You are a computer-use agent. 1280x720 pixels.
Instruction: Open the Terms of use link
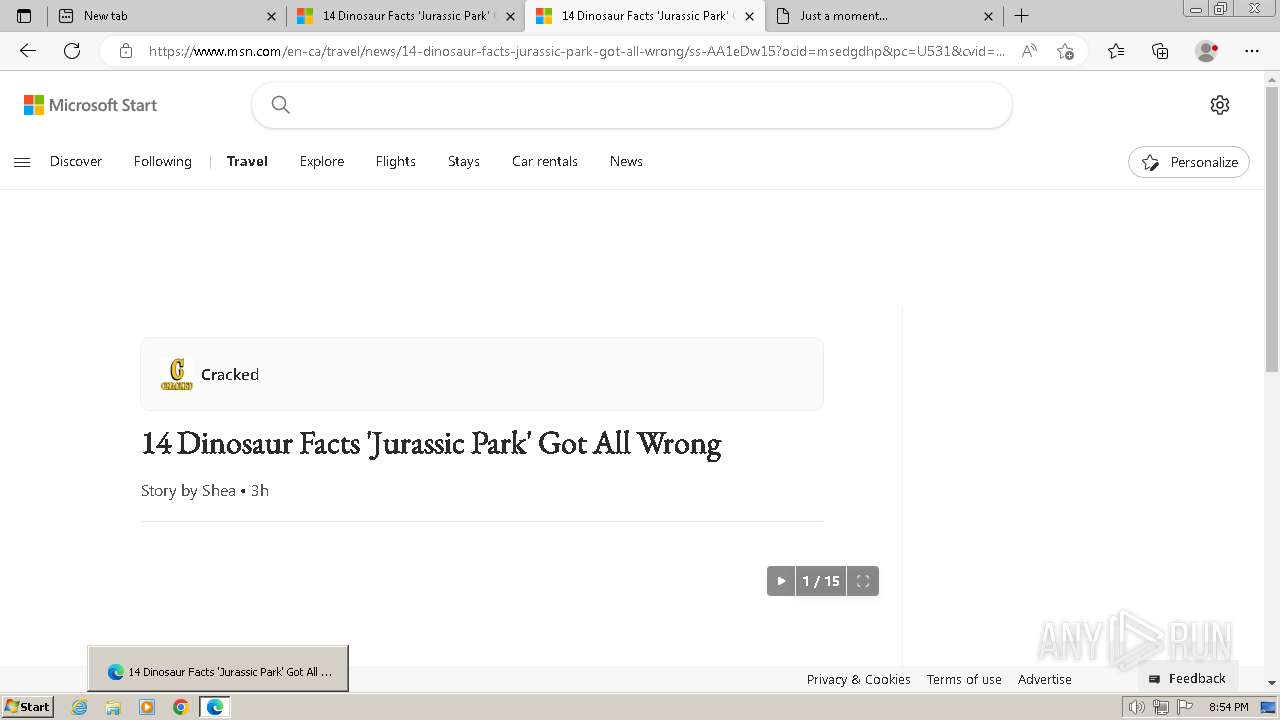(964, 679)
